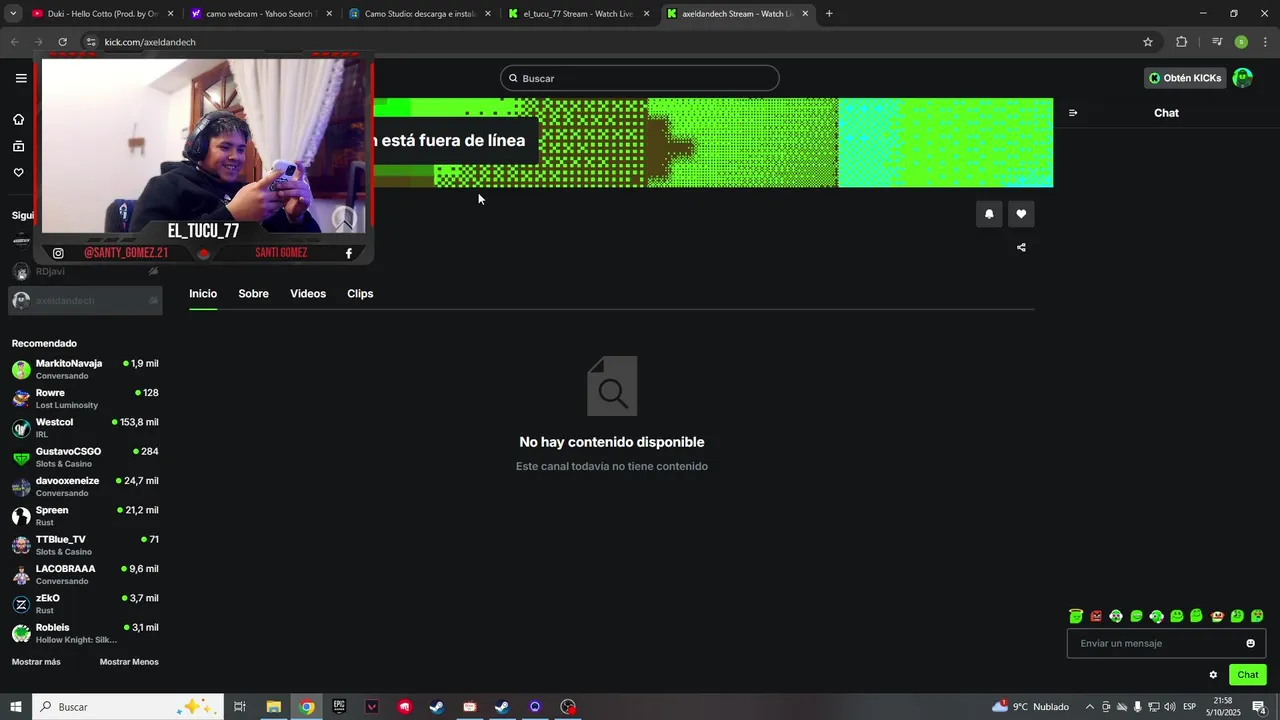The height and width of the screenshot is (720, 1280).
Task: Open the Chrome three-dot menu
Action: click(x=1266, y=42)
